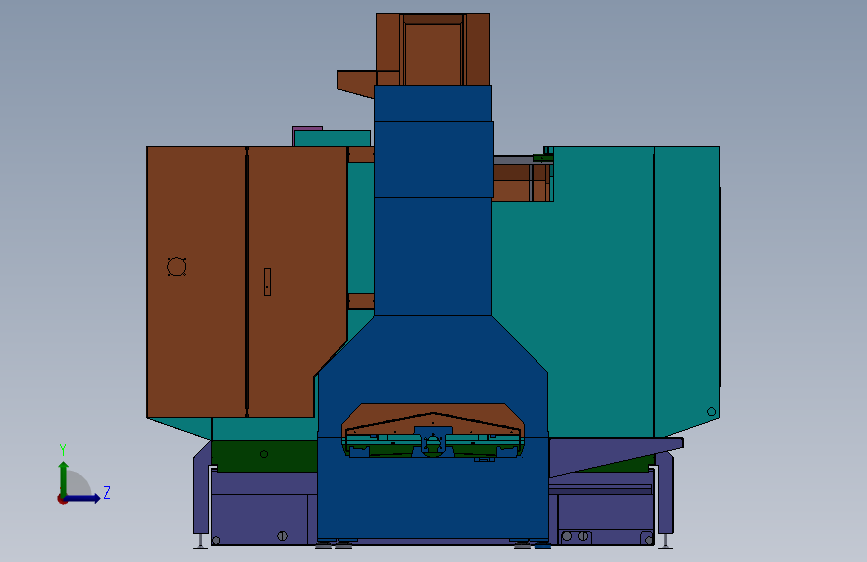Select the brown motor housing atop the column
The height and width of the screenshot is (562, 867).
click(433, 49)
